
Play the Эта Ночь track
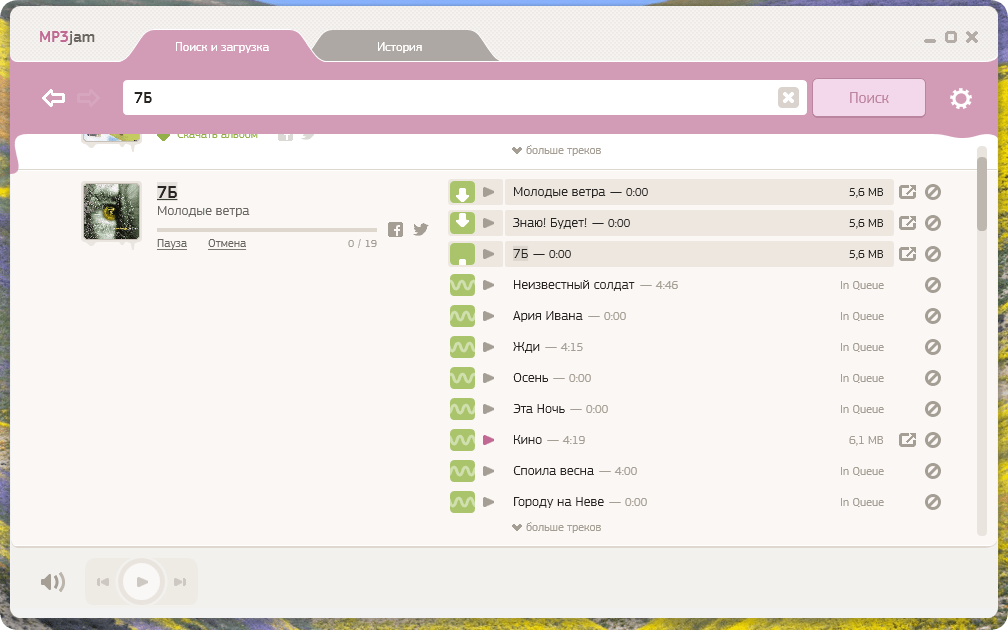489,409
